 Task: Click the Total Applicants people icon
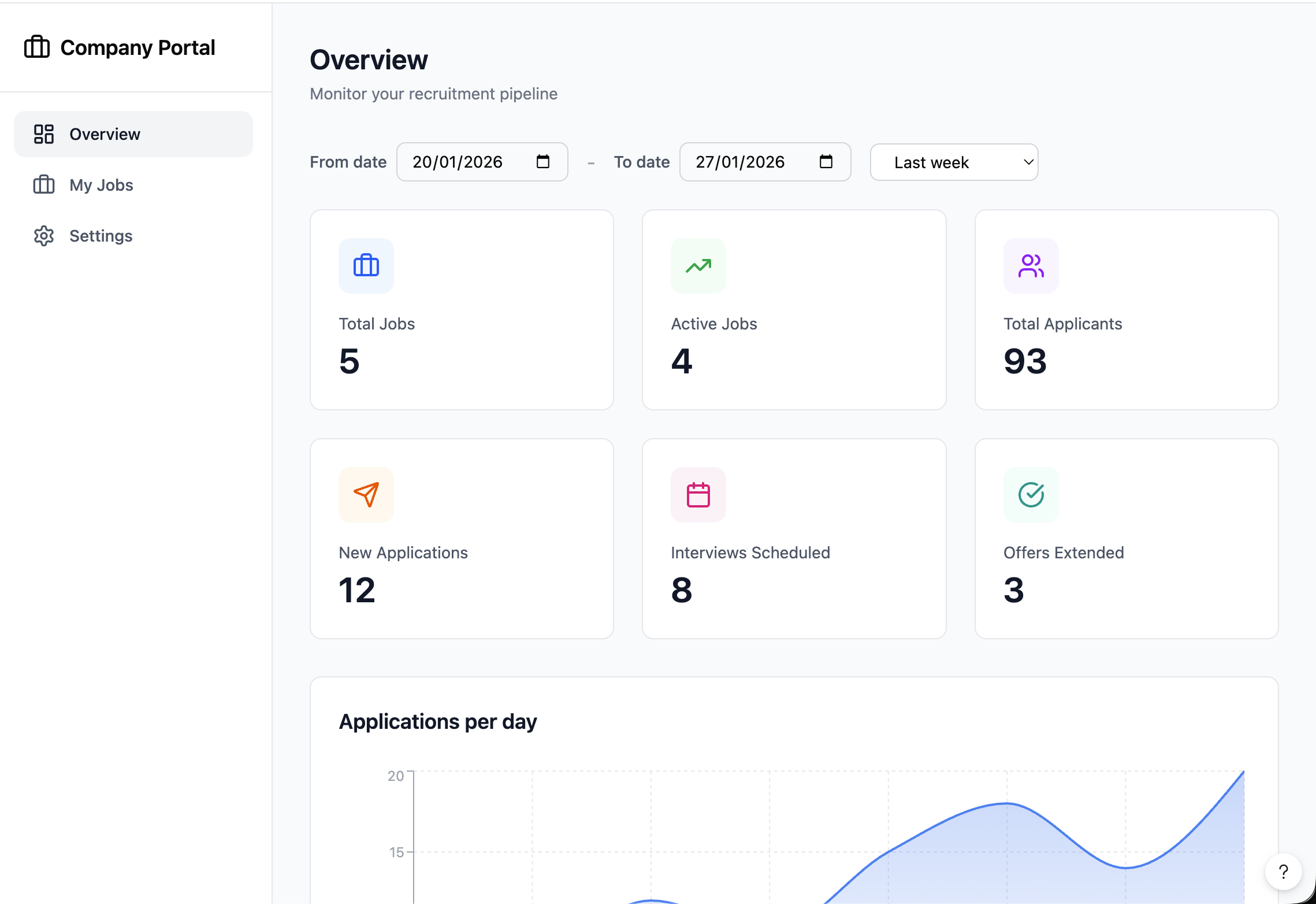(1030, 265)
